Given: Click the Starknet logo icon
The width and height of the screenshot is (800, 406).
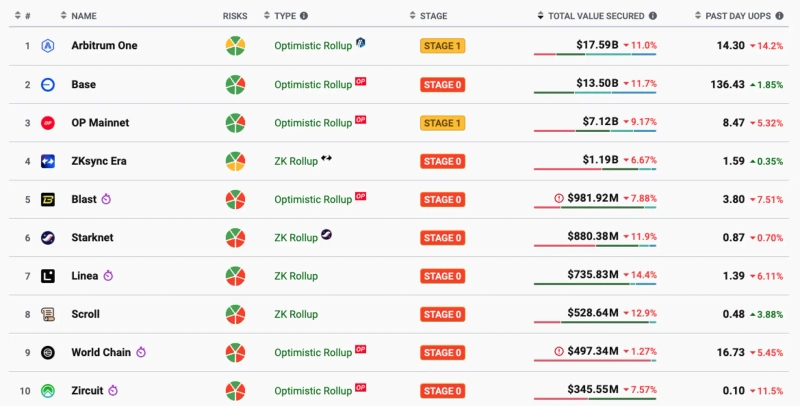Looking at the screenshot, I should point(47,238).
